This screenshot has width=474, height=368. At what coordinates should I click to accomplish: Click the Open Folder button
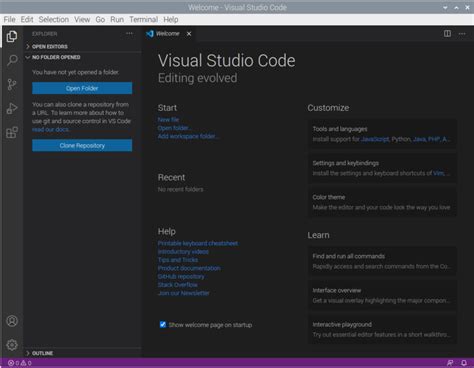[82, 88]
